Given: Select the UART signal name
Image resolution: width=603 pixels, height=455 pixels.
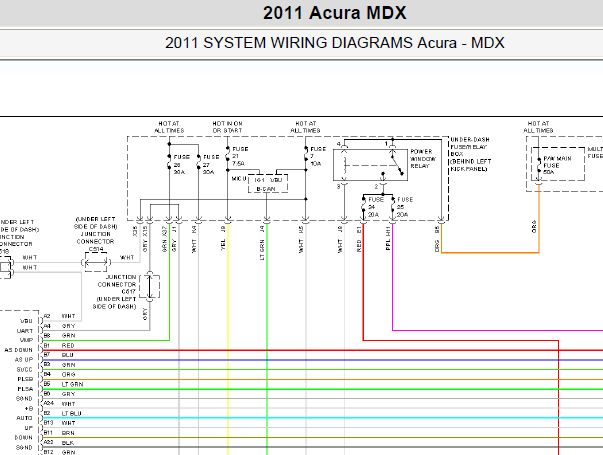Looking at the screenshot, I should [25, 331].
